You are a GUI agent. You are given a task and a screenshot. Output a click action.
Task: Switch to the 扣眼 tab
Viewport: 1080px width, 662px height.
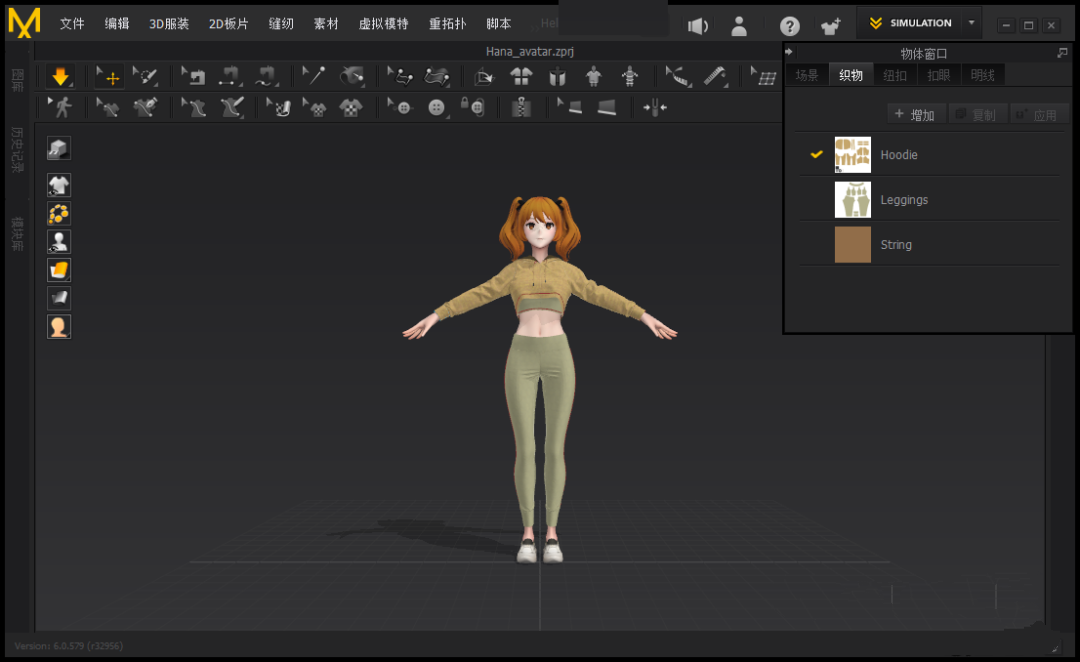point(939,75)
